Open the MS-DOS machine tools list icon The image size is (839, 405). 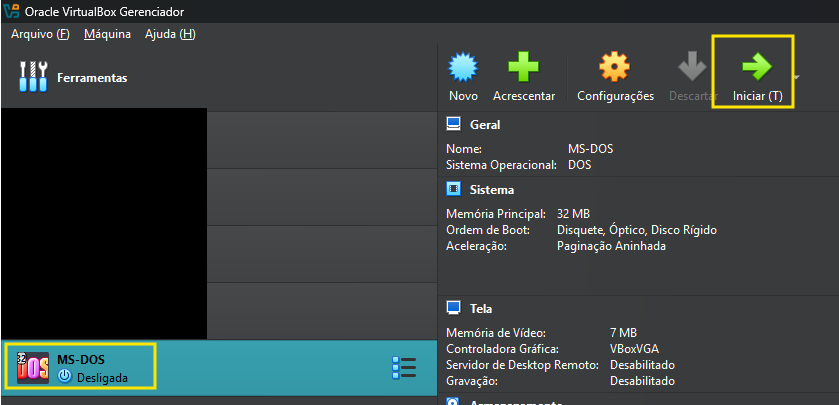[404, 368]
